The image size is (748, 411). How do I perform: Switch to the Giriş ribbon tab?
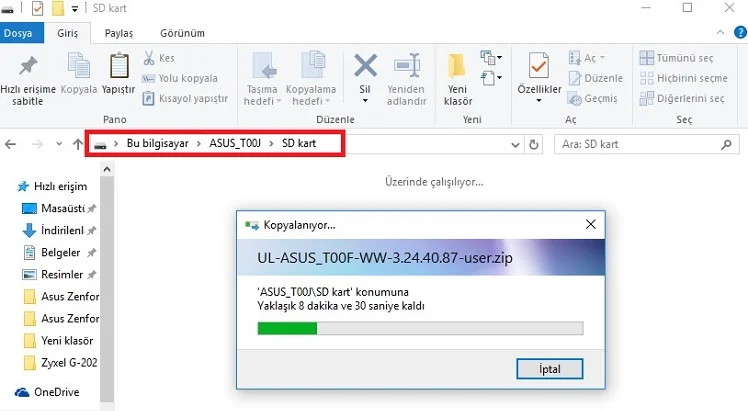point(67,33)
